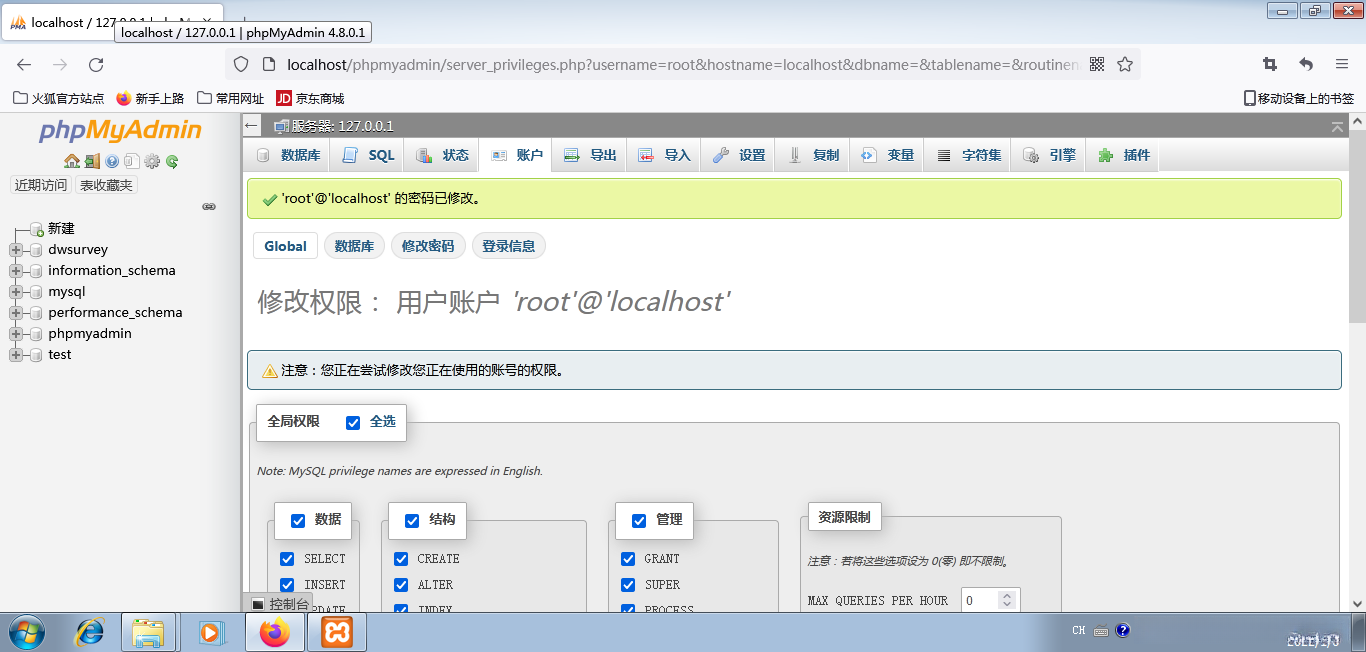Open phpMyAdmin home icon in sidebar
Image resolution: width=1366 pixels, height=652 pixels.
pyautogui.click(x=72, y=161)
